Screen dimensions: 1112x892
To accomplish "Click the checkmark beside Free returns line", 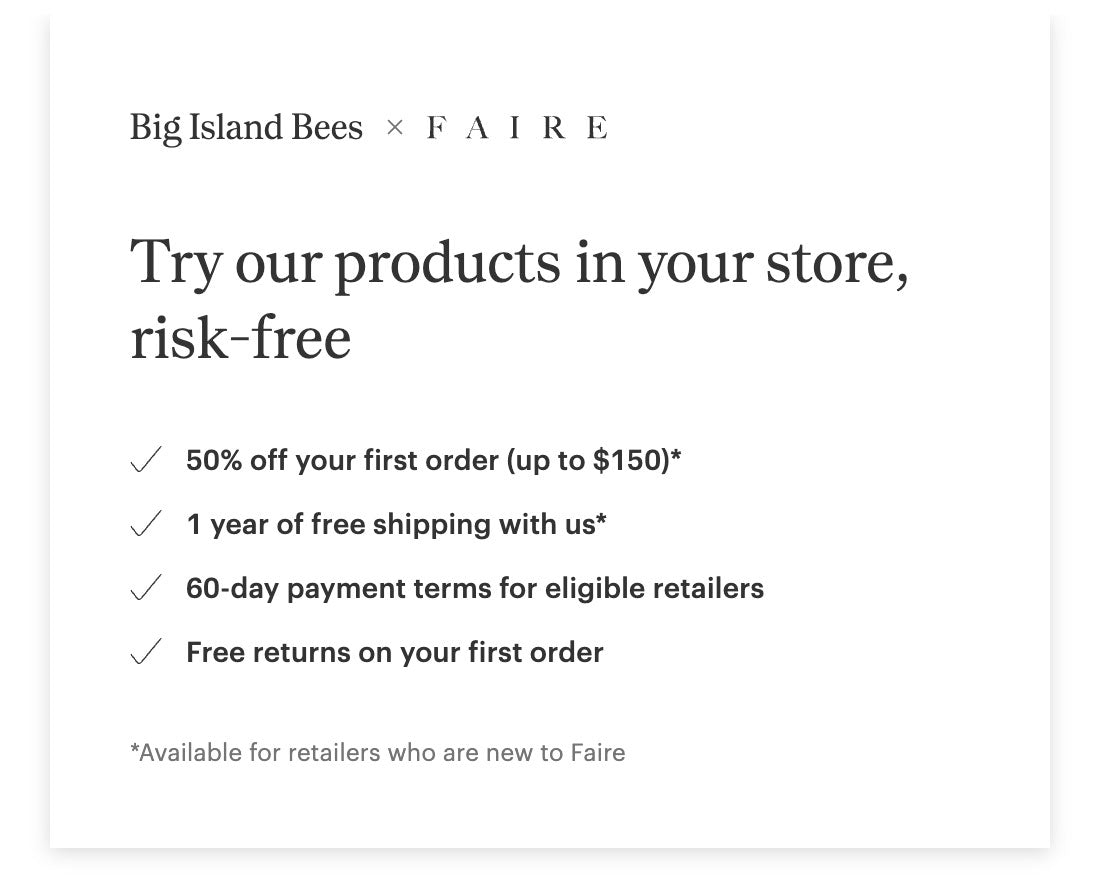I will click(x=146, y=651).
